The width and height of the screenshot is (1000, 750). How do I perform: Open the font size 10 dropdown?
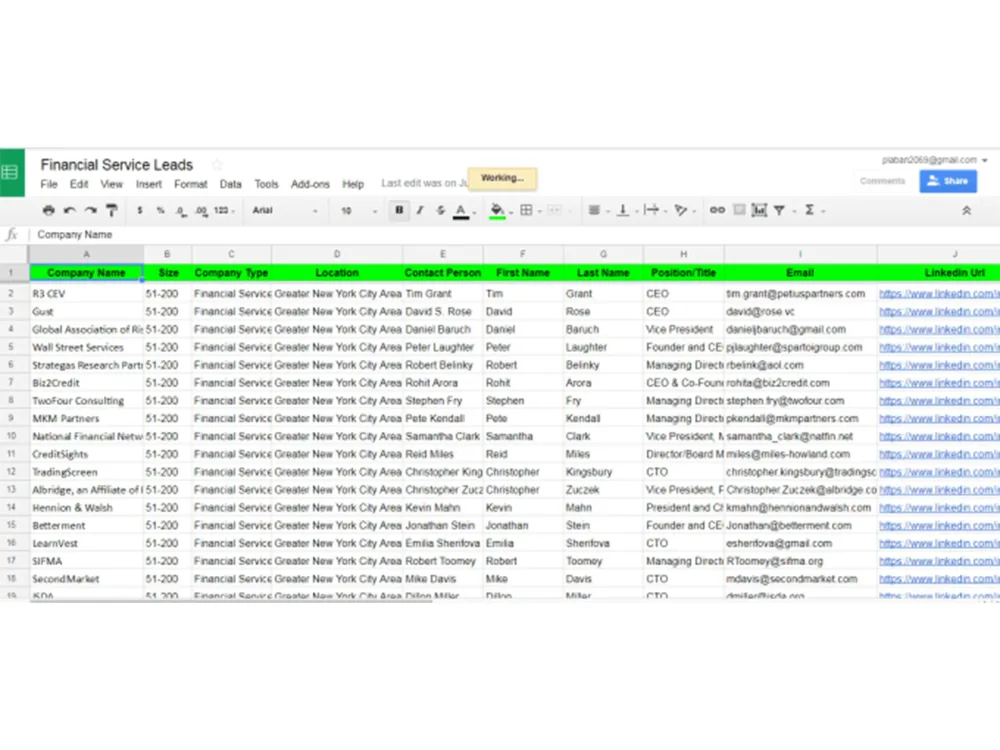tap(358, 210)
